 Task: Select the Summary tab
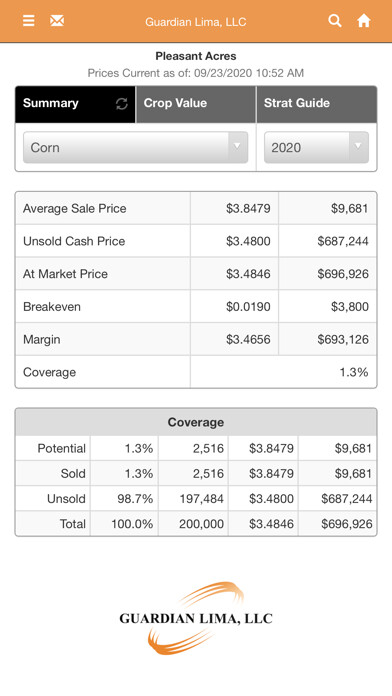[x=75, y=104]
